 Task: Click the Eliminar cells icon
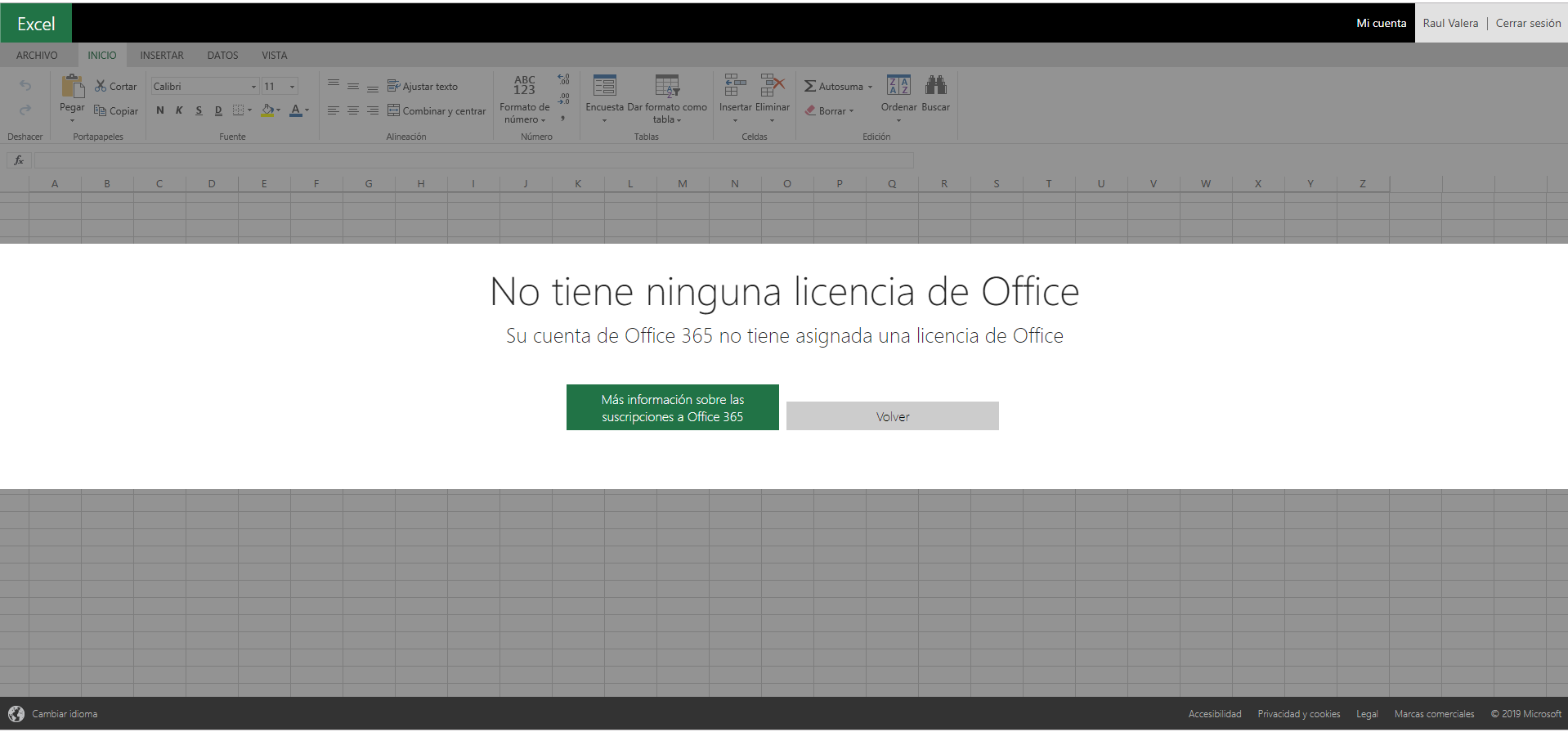point(773,85)
